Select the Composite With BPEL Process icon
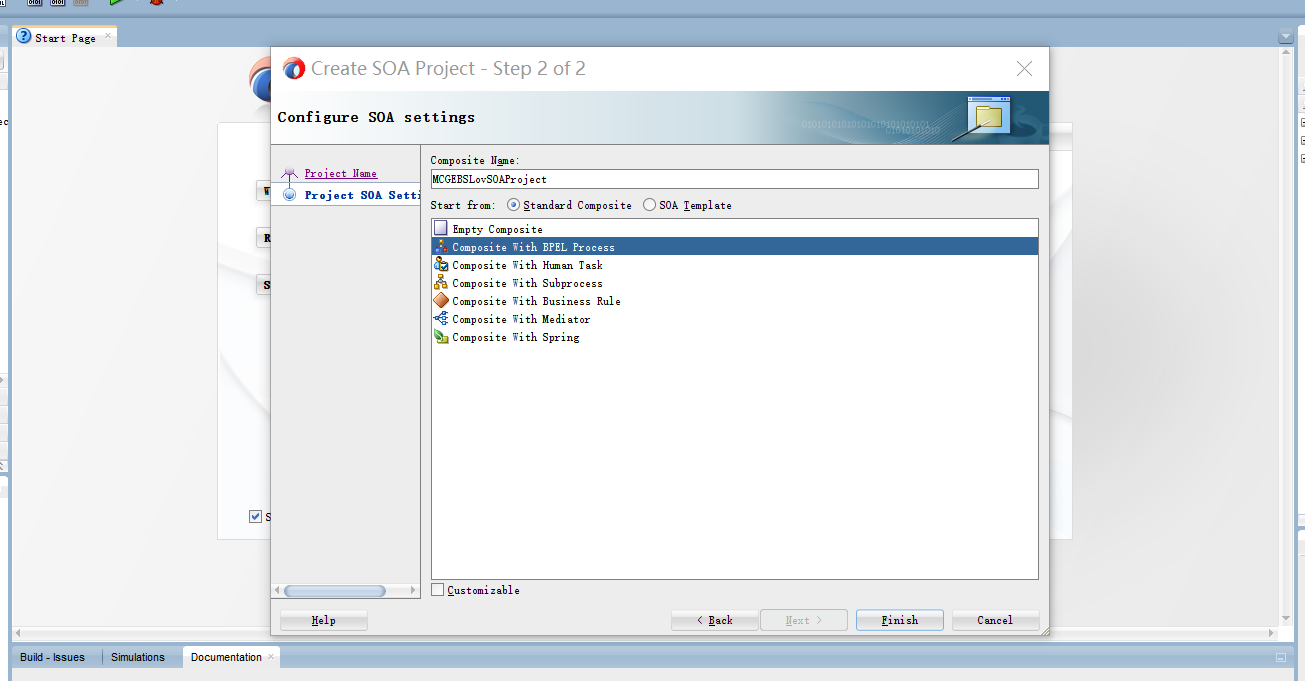The width and height of the screenshot is (1305, 681). [x=440, y=247]
